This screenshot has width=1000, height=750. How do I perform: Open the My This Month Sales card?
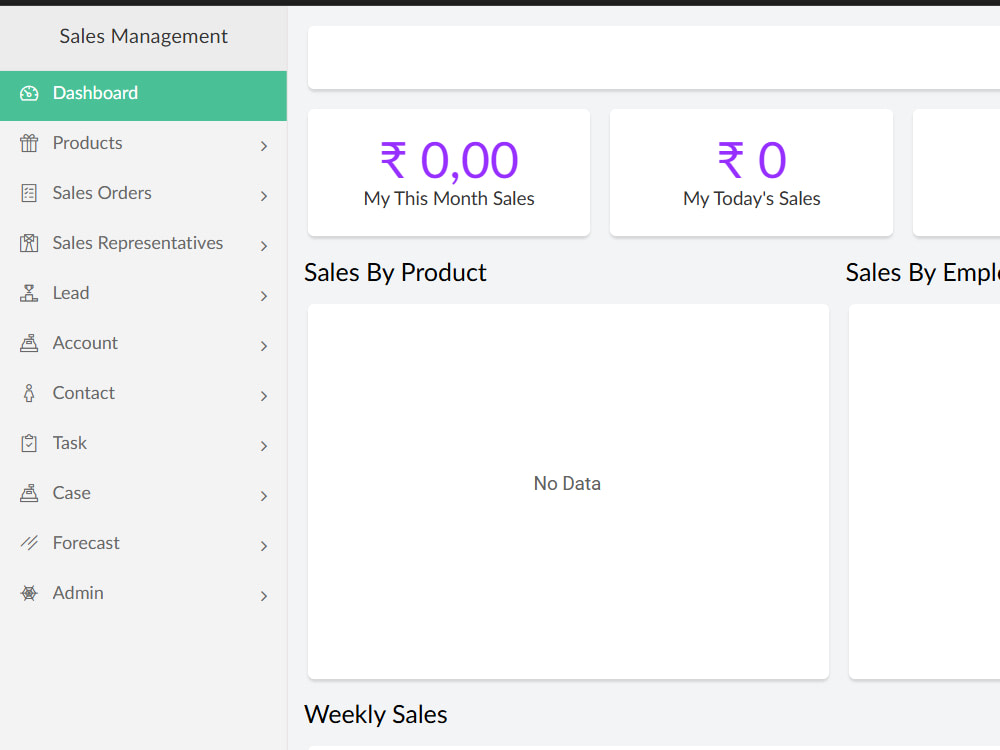449,173
